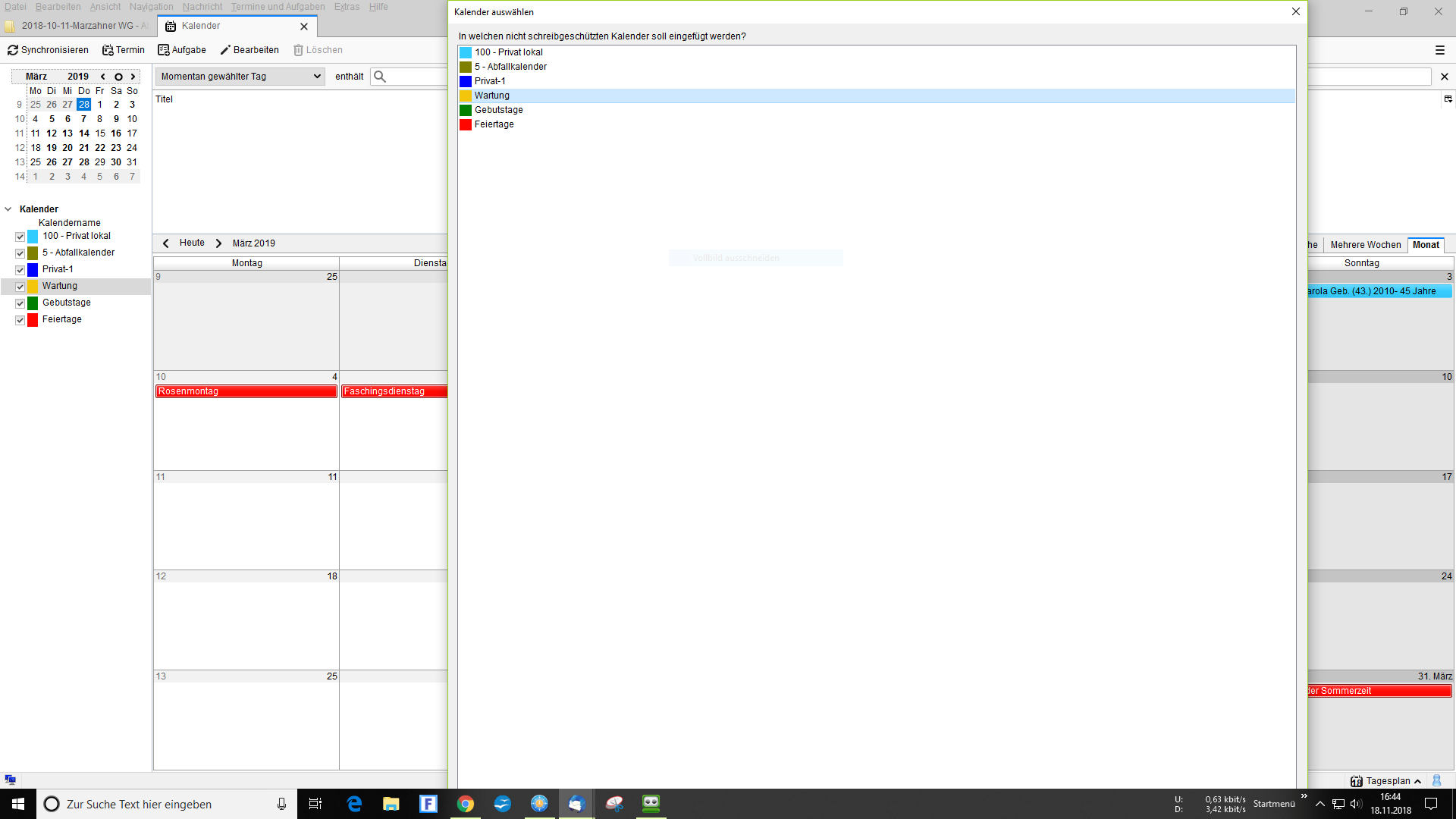Screen dimensions: 1456x819
Task: Toggle the Feiertage calendar checkbox
Action: [20, 320]
